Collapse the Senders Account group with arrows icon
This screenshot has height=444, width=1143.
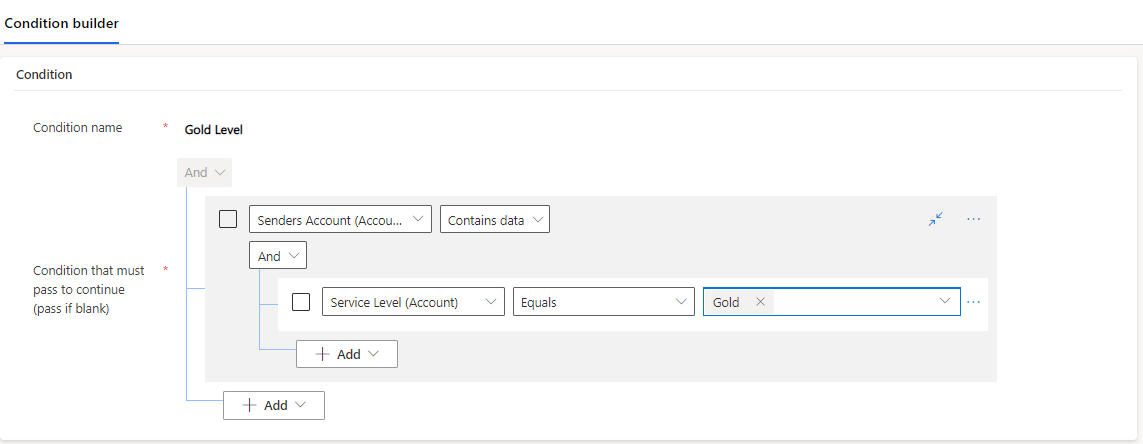tap(936, 219)
